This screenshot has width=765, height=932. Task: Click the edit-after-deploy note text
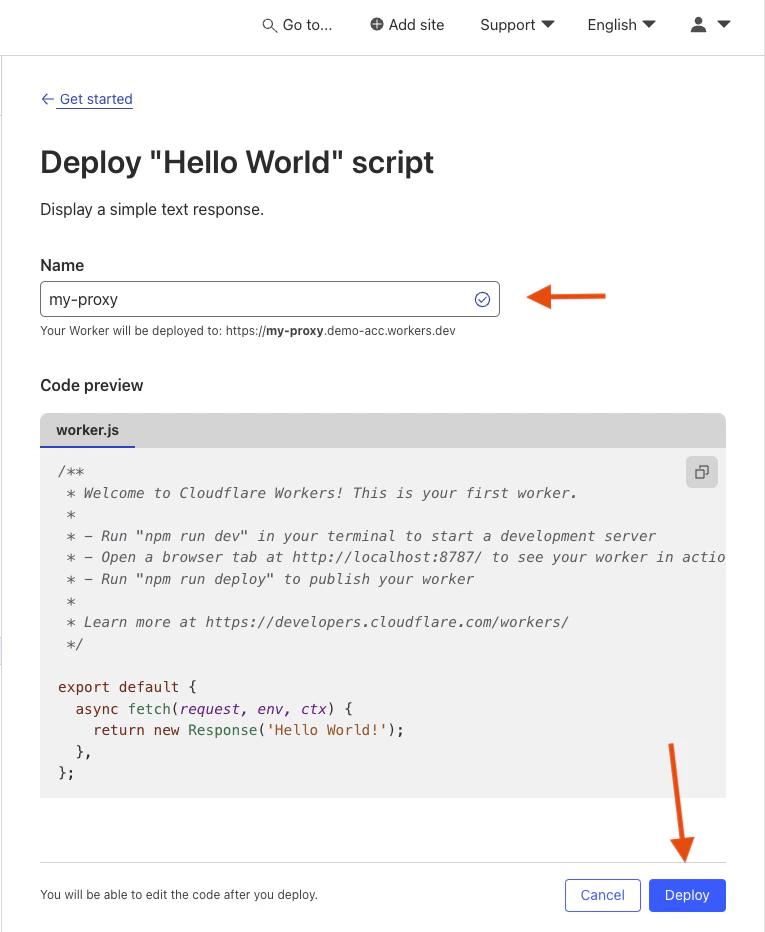point(179,895)
